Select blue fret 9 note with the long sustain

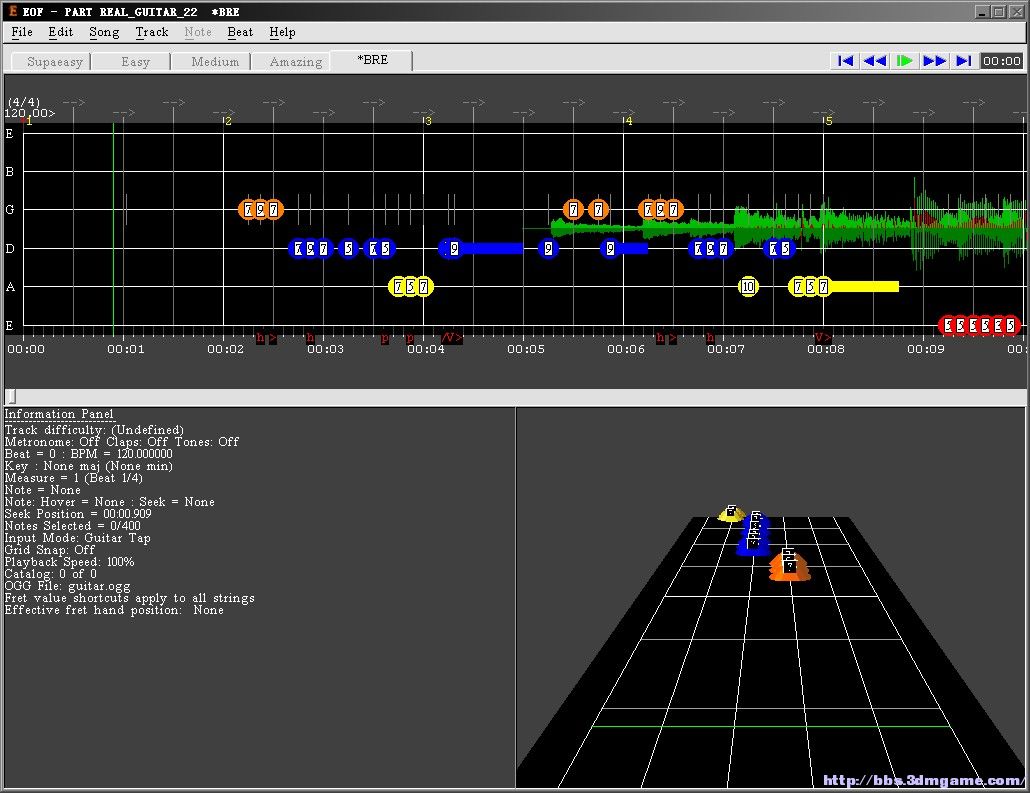tap(452, 248)
